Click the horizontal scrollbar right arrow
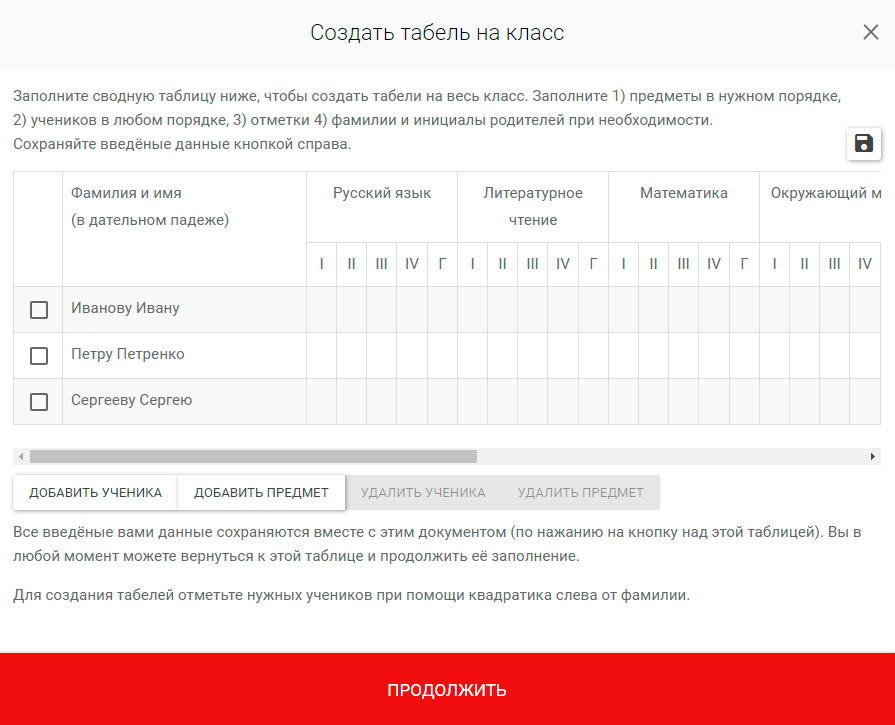The image size is (895, 725). click(x=873, y=456)
